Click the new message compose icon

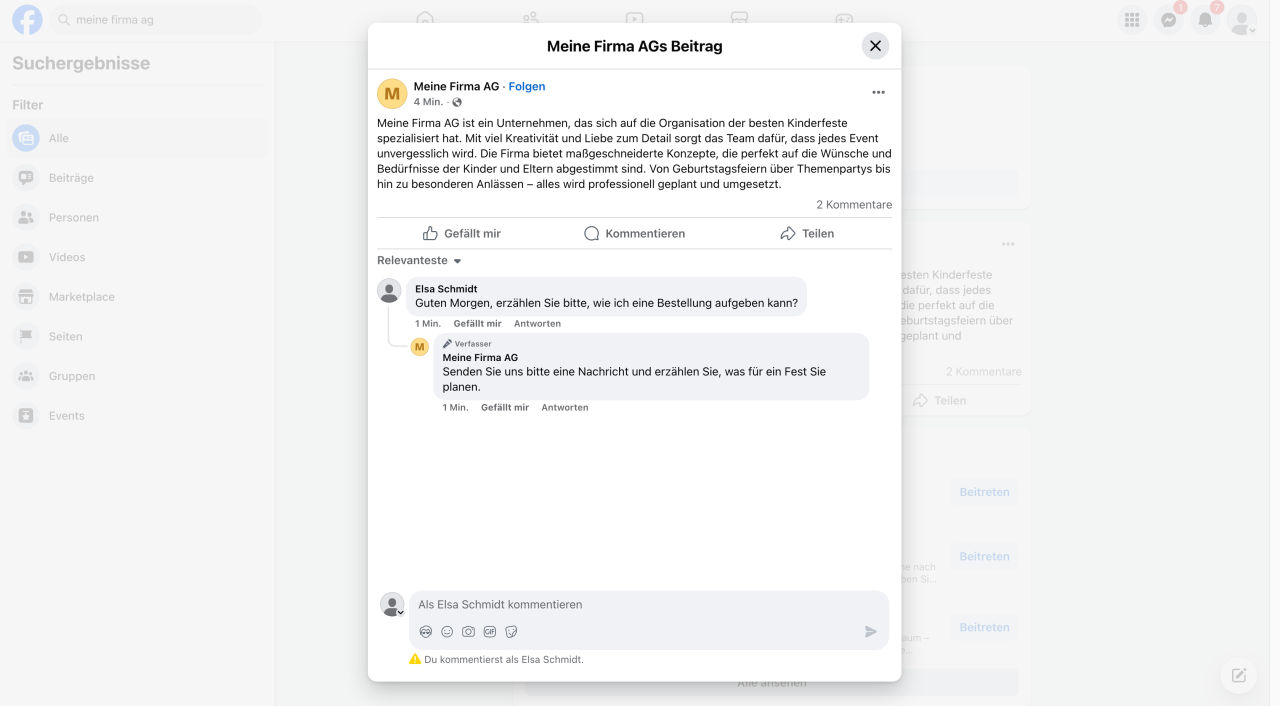pos(1239,675)
